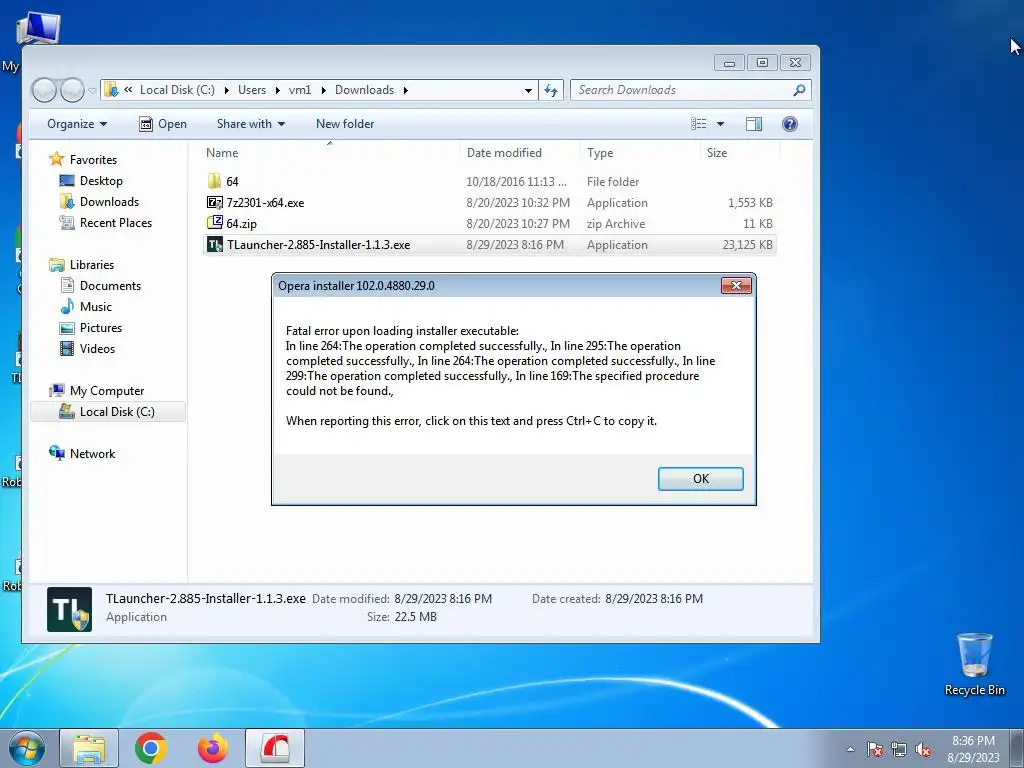This screenshot has height=768, width=1024.
Task: Select vm1 in the address path
Action: coord(300,90)
